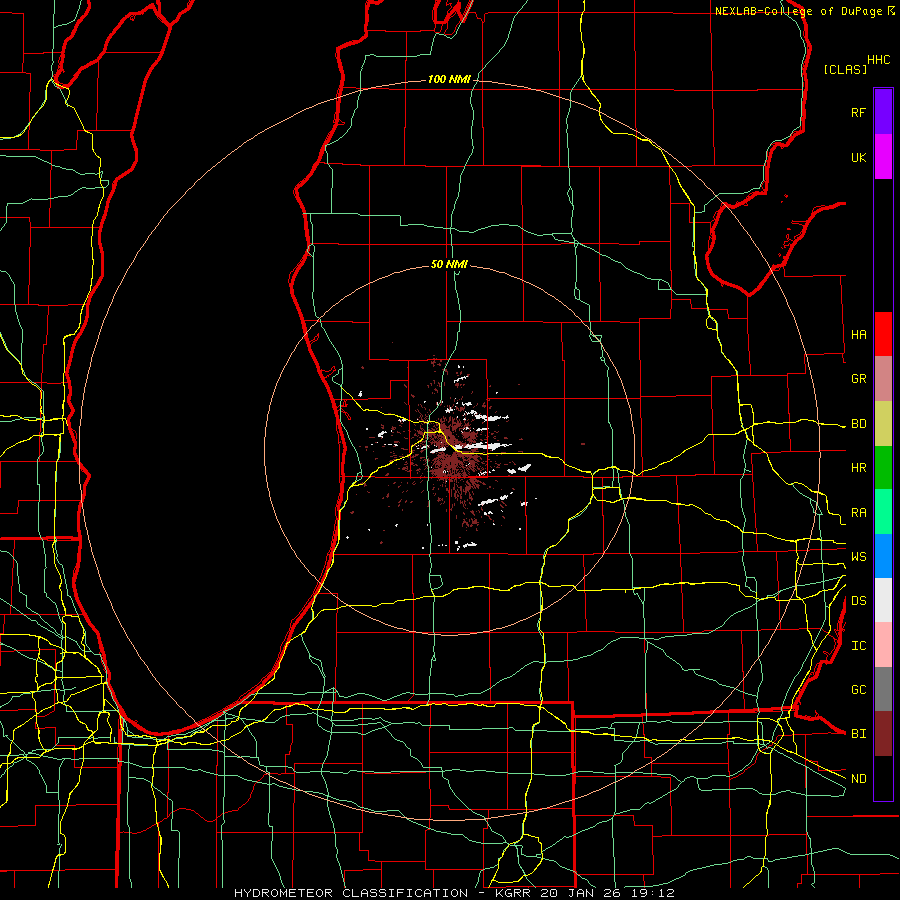Click the purple RF legend color swatch
This screenshot has height=900, width=900.
click(883, 112)
